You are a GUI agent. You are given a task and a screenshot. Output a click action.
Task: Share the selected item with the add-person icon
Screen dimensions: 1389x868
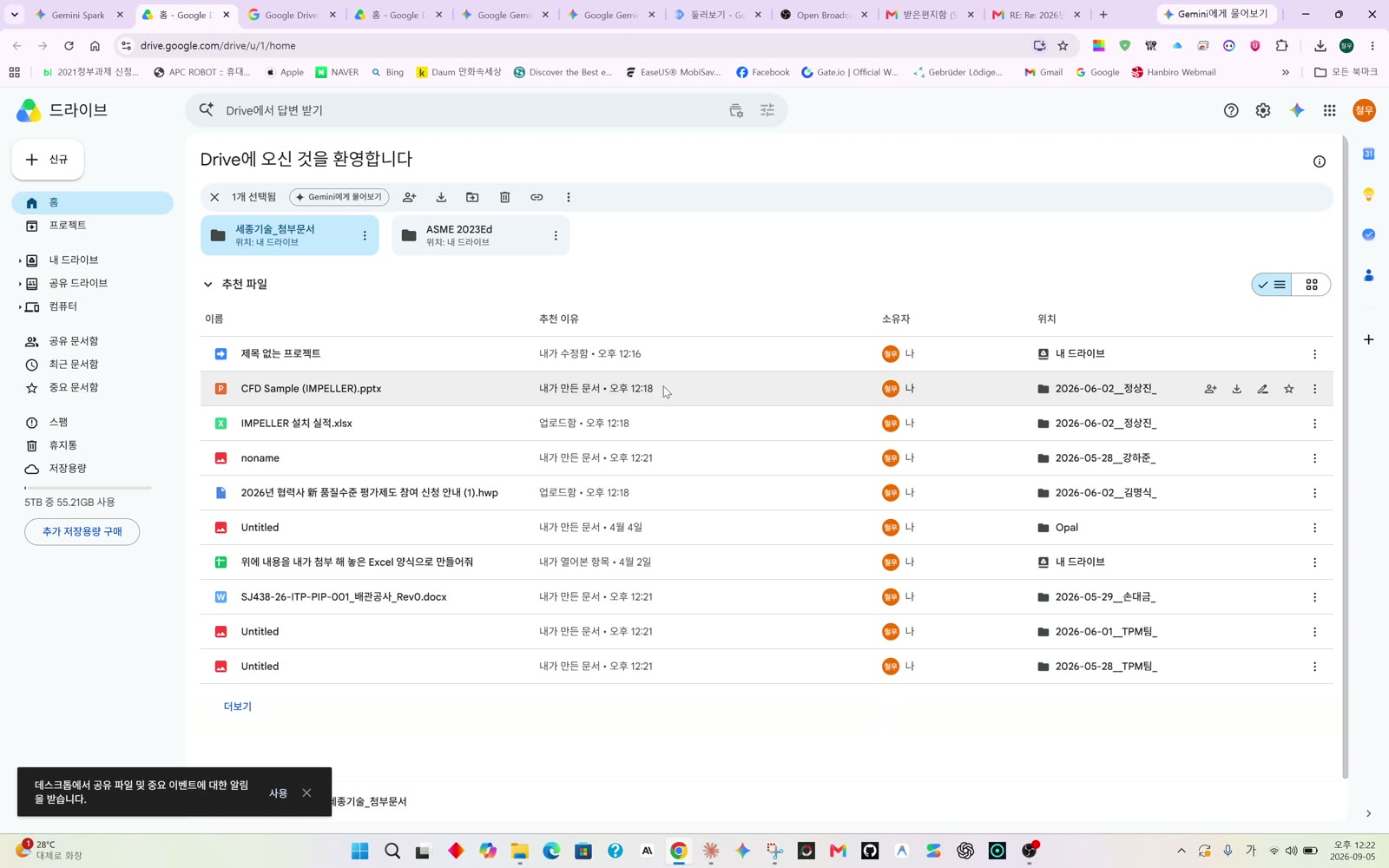[410, 197]
